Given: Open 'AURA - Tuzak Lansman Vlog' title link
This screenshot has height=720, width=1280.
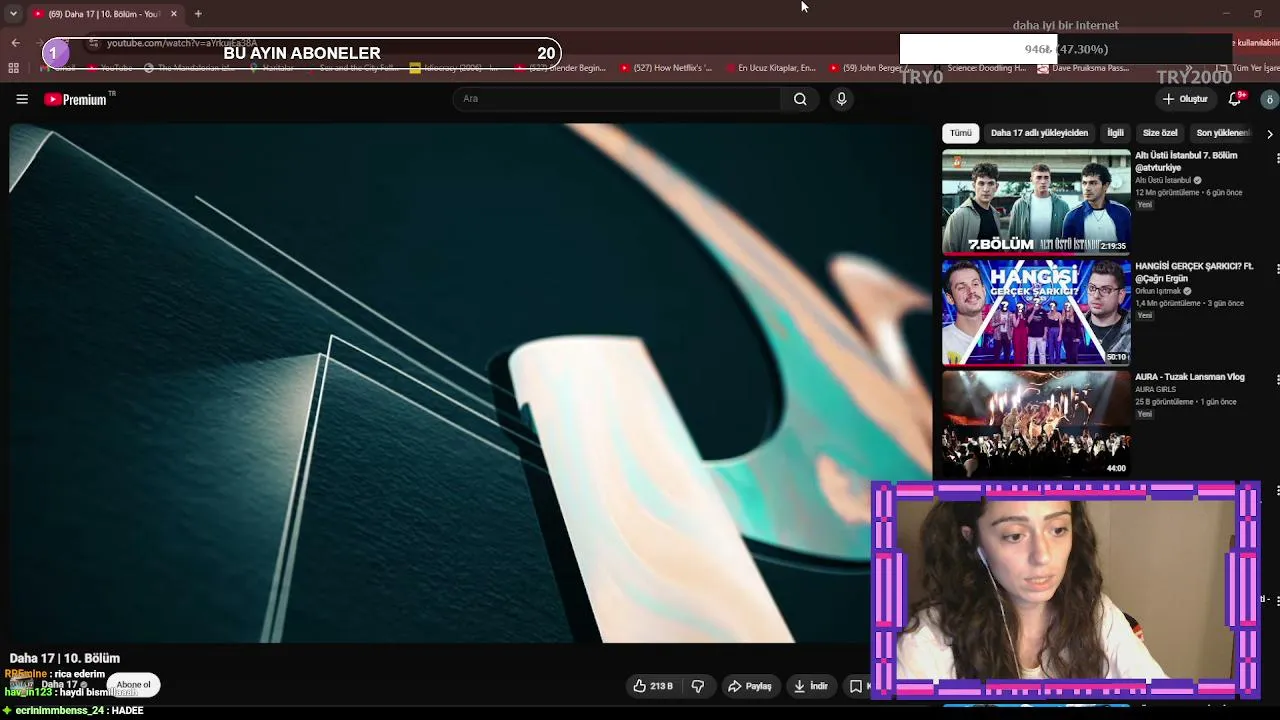Looking at the screenshot, I should tap(1190, 377).
